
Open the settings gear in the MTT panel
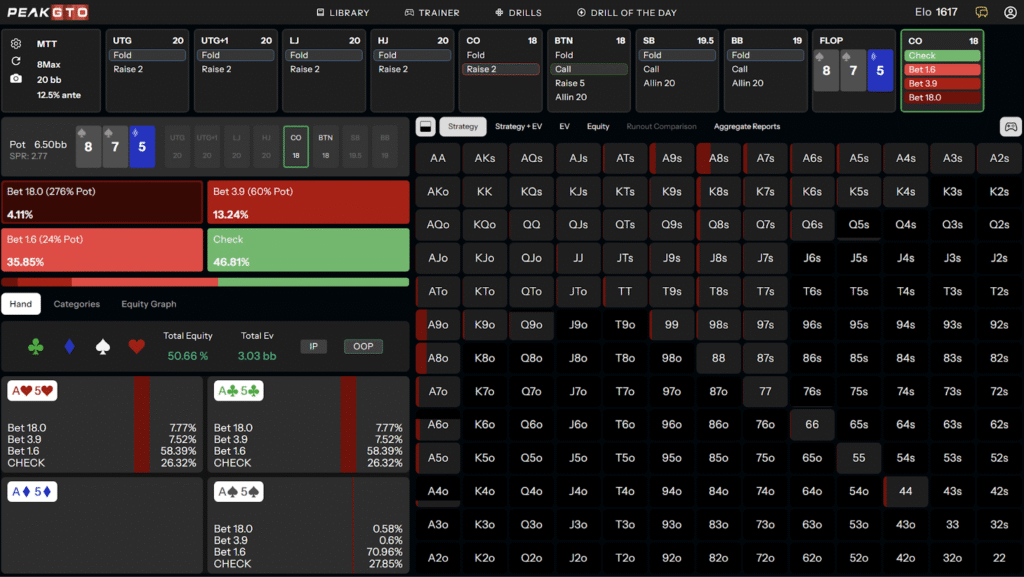(x=15, y=44)
